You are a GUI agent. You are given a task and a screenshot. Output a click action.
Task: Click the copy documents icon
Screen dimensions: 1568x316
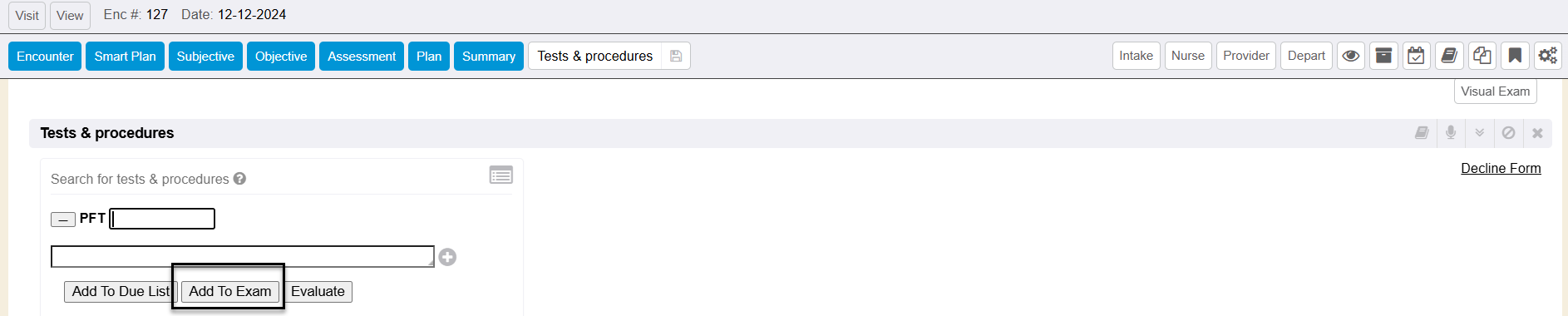[x=1482, y=56]
